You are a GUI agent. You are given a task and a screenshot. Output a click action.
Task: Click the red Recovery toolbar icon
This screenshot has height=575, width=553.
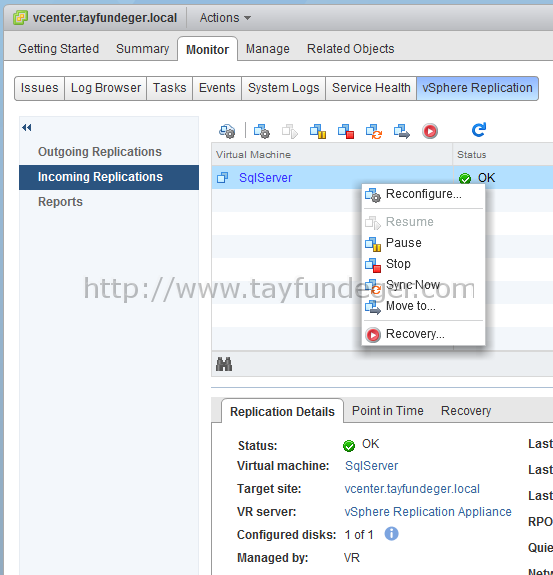click(x=430, y=131)
